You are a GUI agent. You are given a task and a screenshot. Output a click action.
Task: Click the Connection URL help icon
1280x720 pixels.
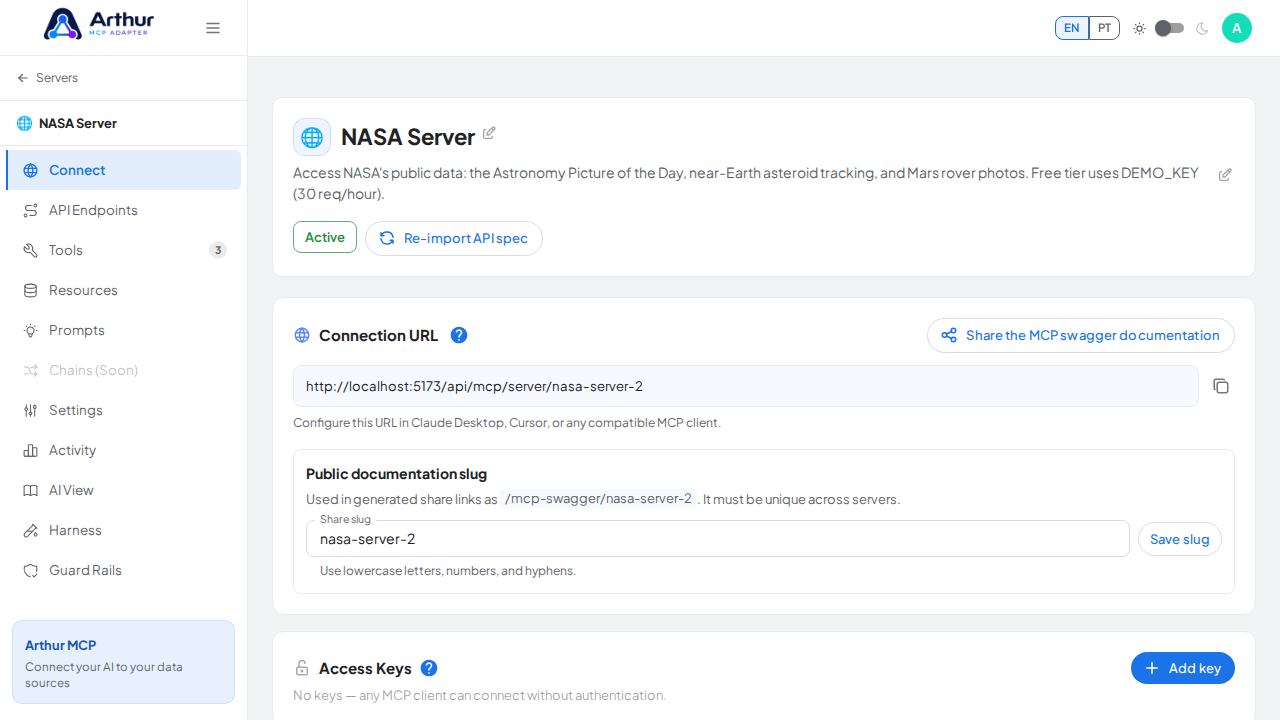459,335
